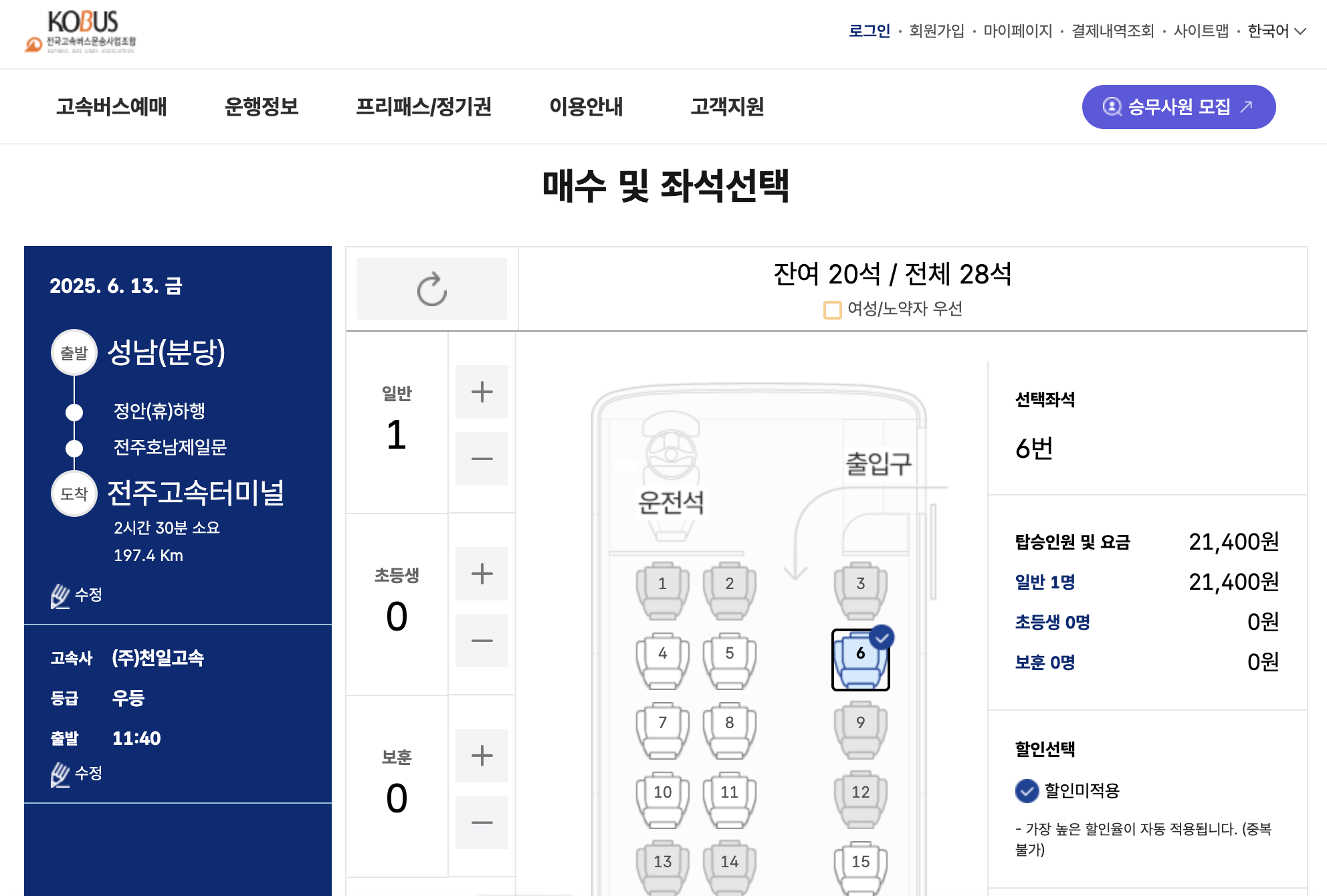Click the 로그인 link
Viewport: 1327px width, 896px height.
(869, 30)
